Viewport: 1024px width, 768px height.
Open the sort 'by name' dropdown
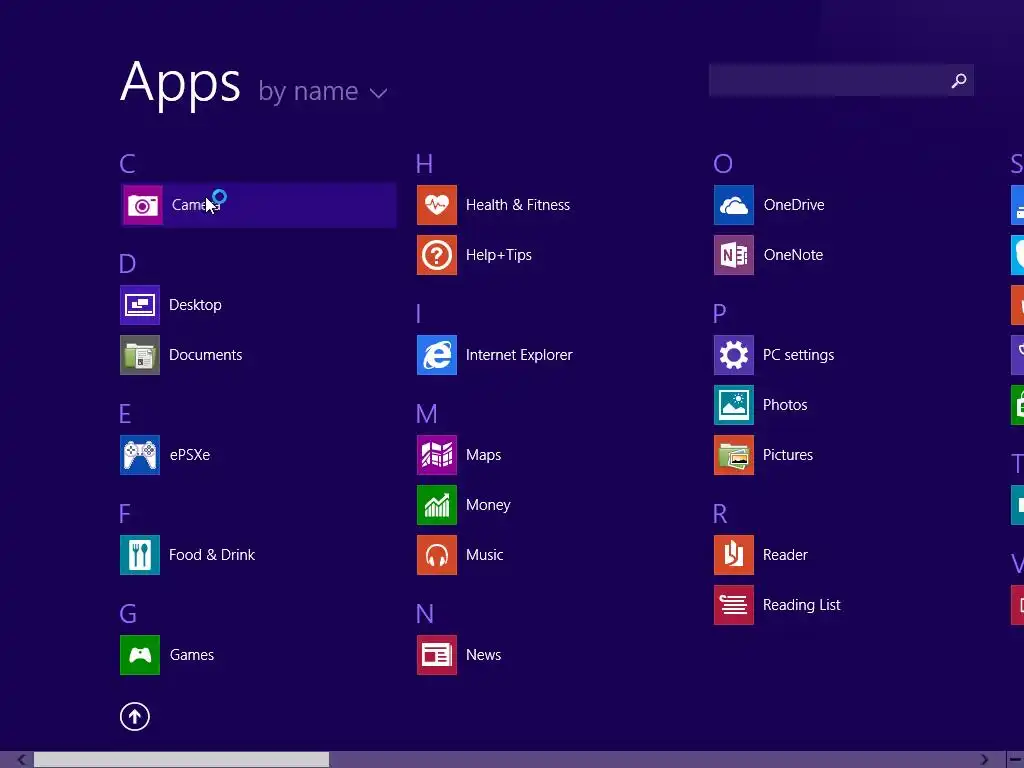pos(323,91)
